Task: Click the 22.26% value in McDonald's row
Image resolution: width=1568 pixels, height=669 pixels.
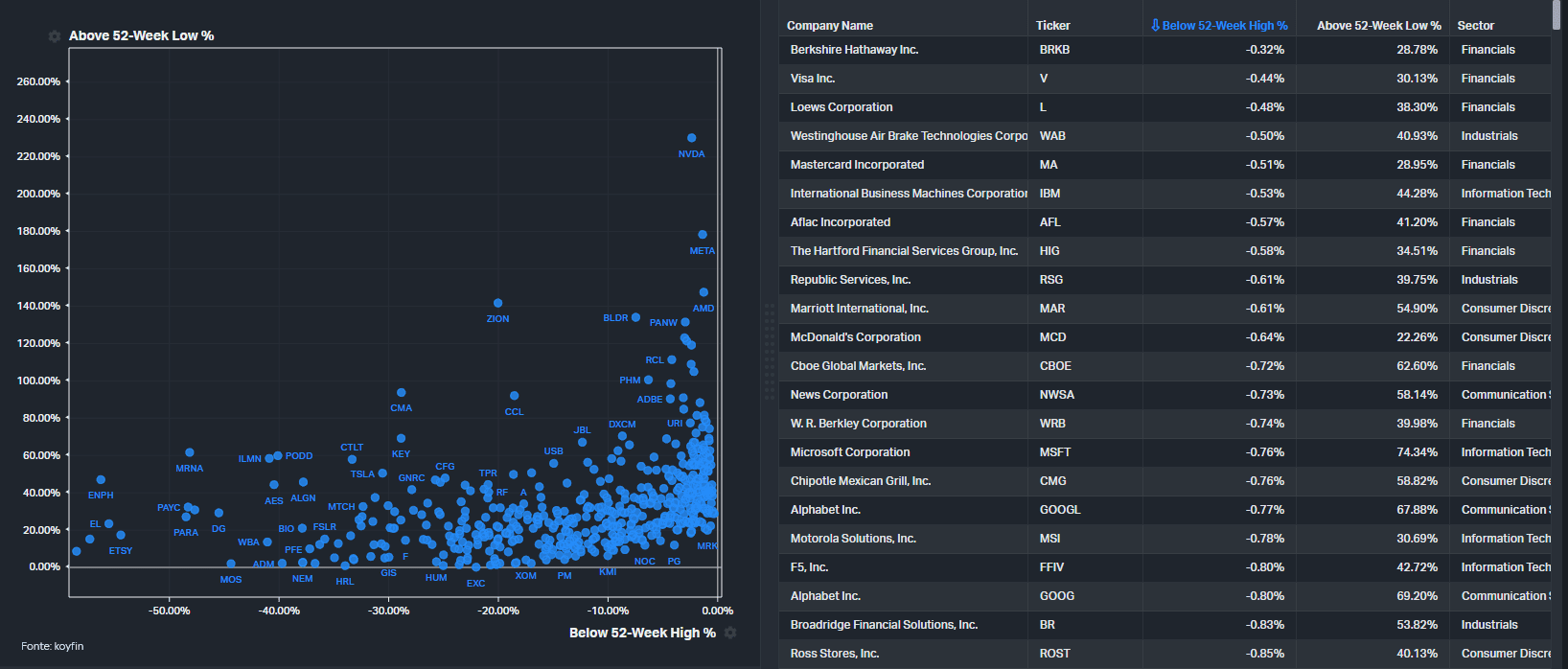Action: tap(1418, 337)
